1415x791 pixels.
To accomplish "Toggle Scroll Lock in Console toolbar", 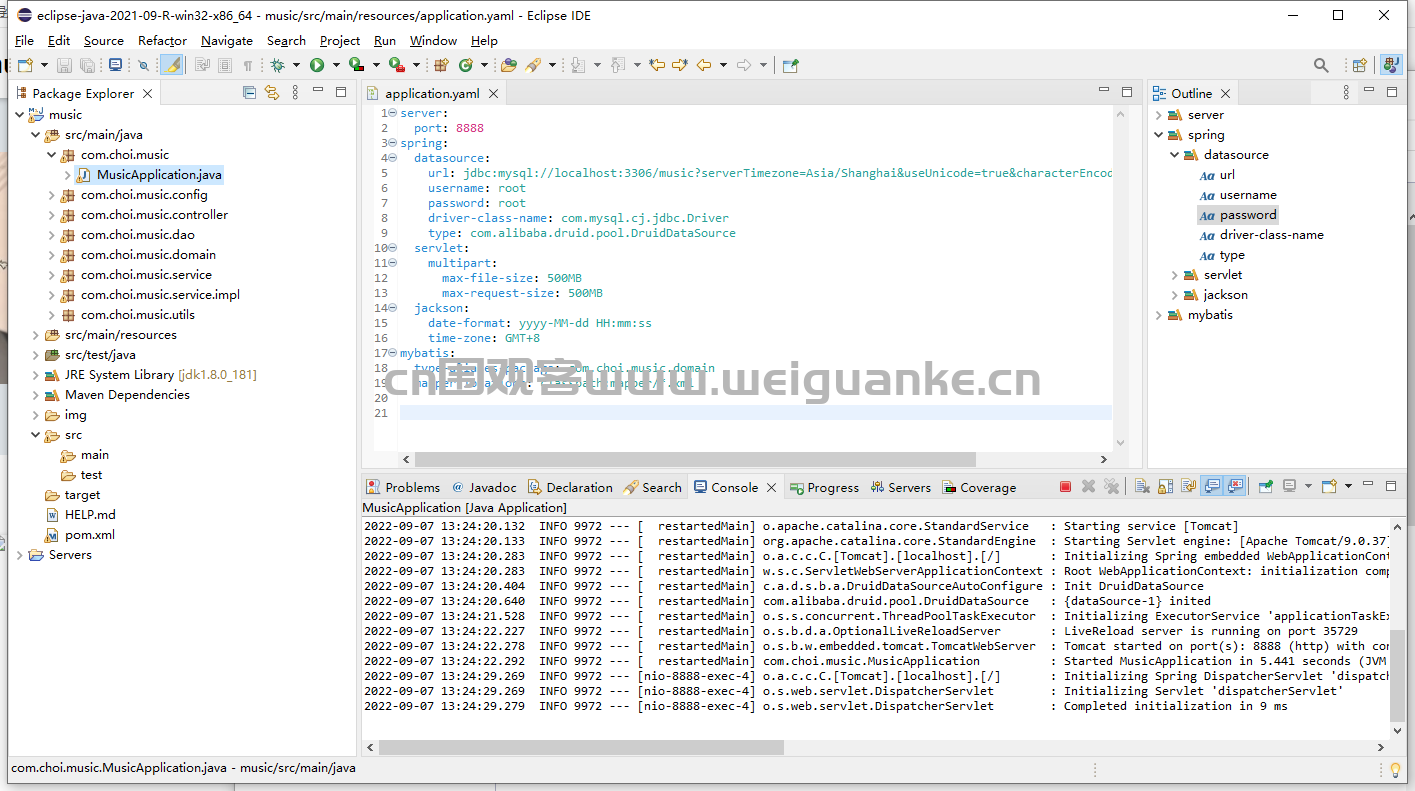I will (x=1165, y=487).
